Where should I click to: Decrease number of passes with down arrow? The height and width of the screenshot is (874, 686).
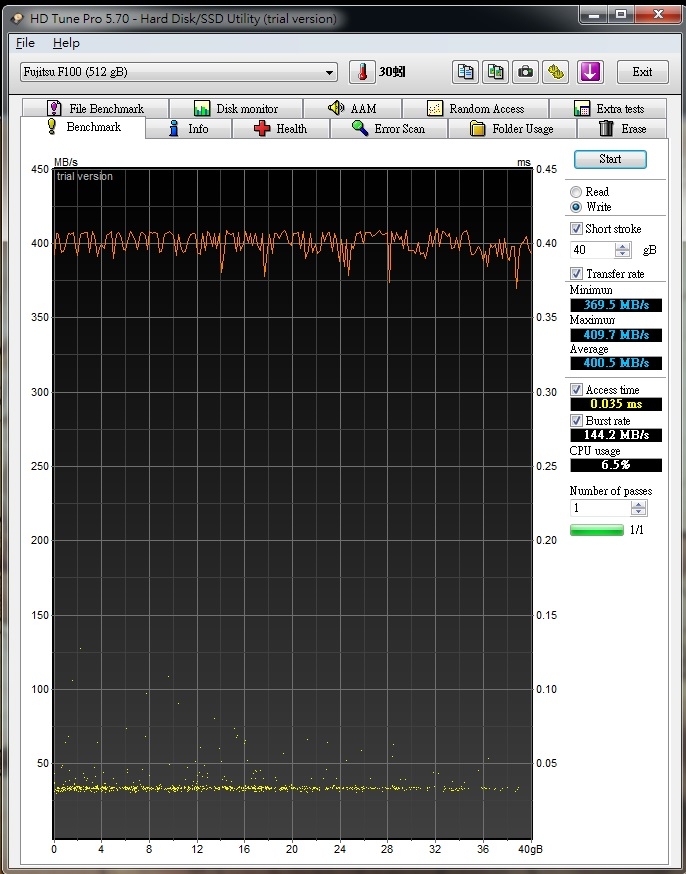tap(639, 512)
